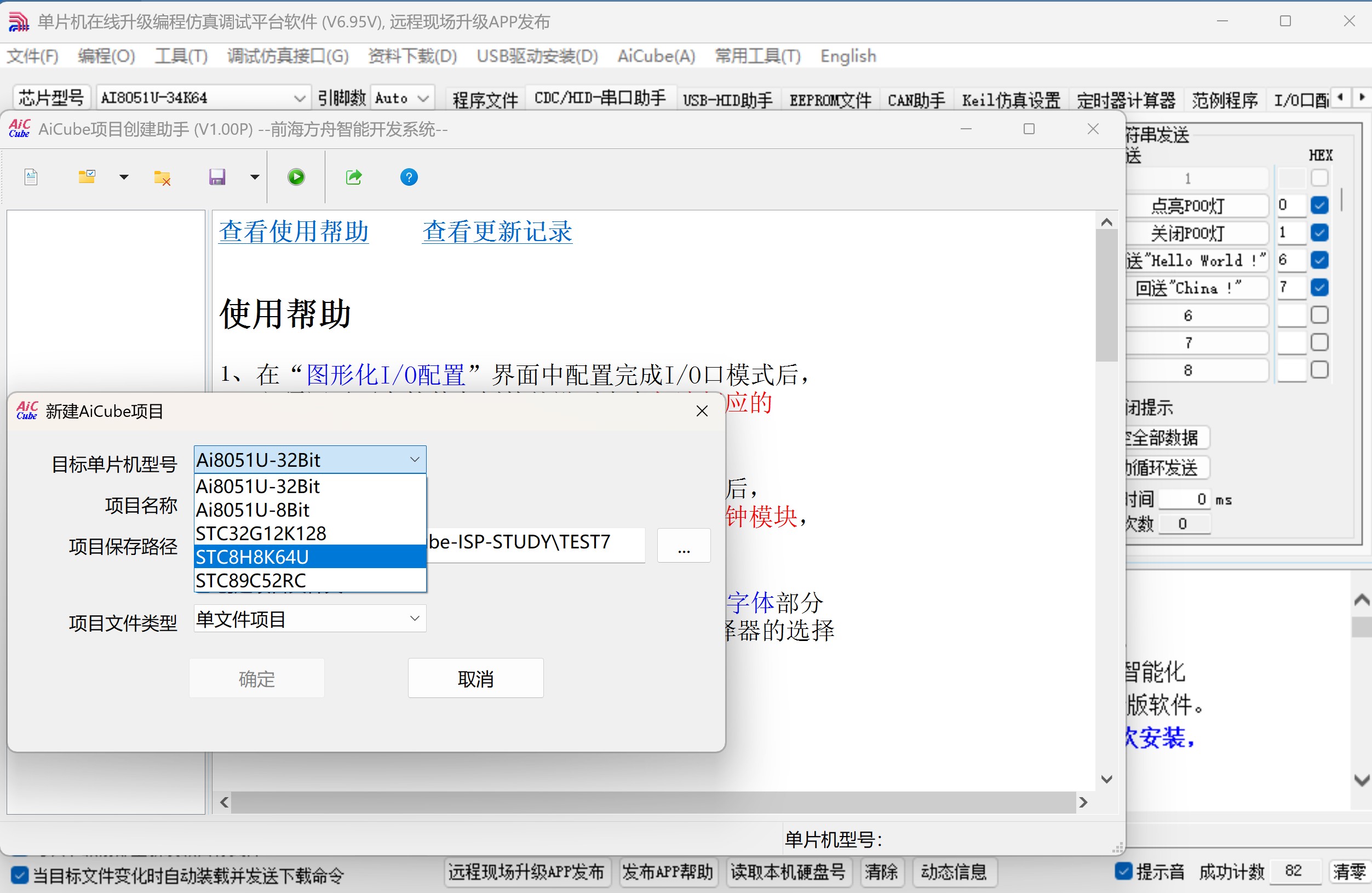The image size is (1372, 893).
Task: Click the 图形化I/O配置 link
Action: point(385,375)
